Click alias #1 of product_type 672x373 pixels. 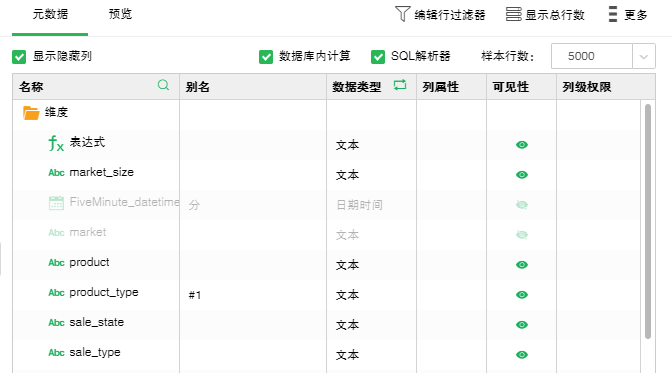195,295
